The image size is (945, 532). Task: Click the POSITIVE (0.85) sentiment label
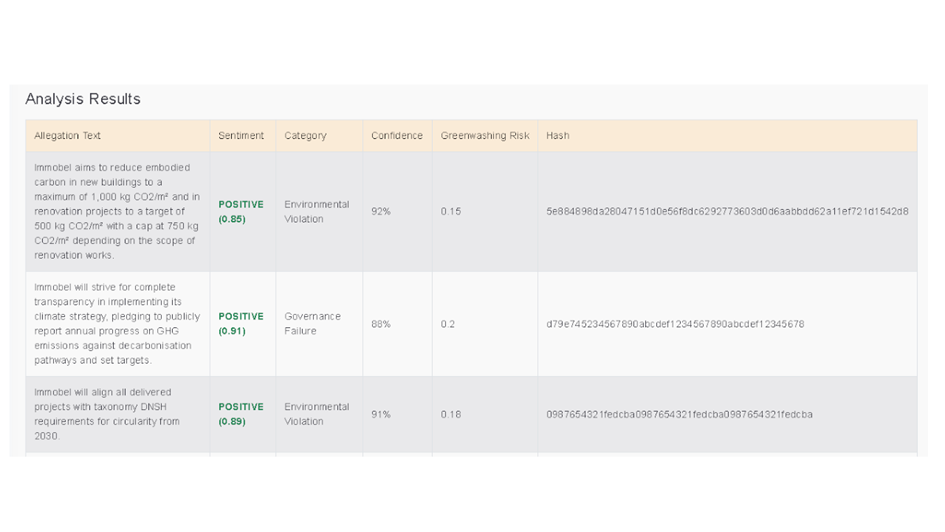(x=241, y=211)
